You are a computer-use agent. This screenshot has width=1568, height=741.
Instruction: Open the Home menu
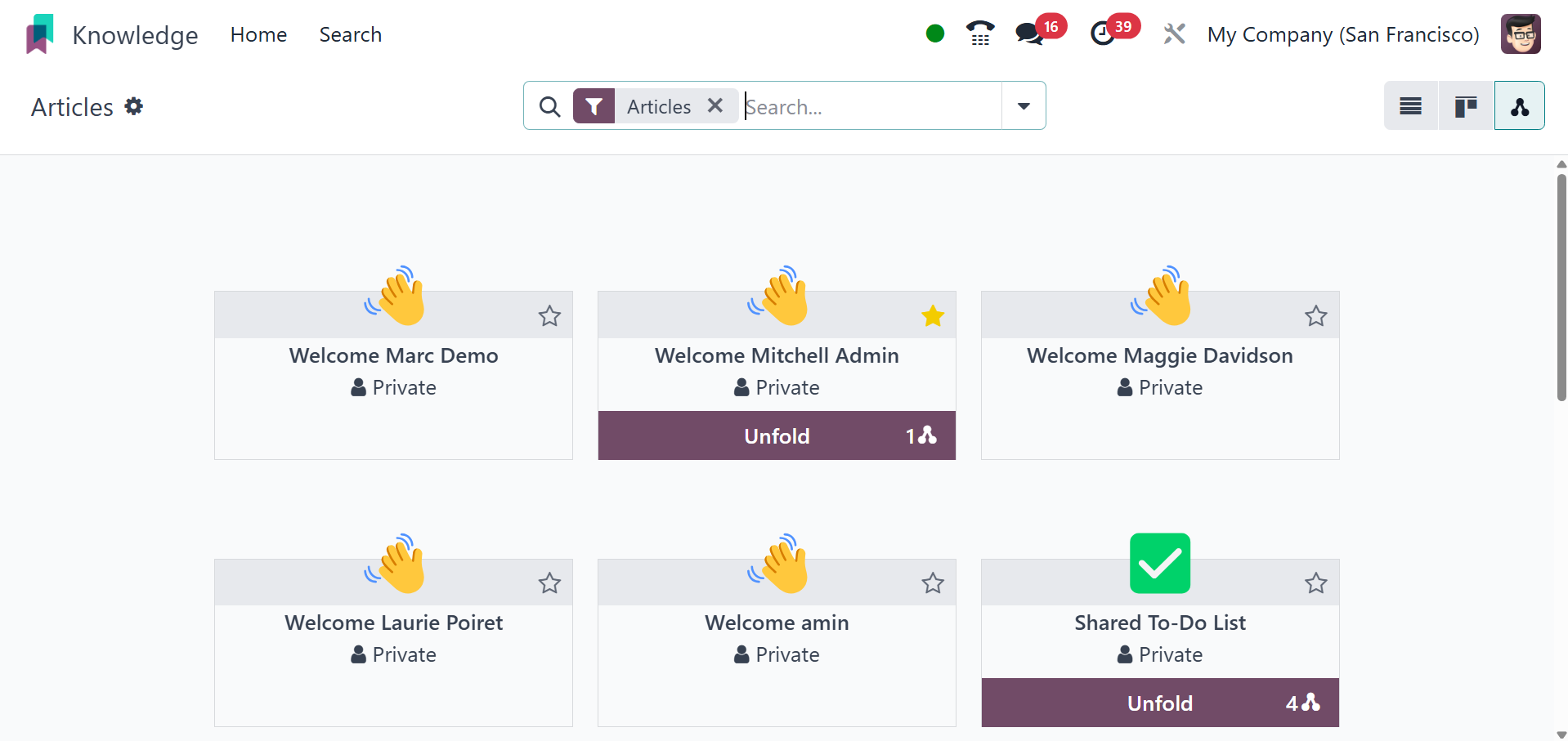click(258, 35)
